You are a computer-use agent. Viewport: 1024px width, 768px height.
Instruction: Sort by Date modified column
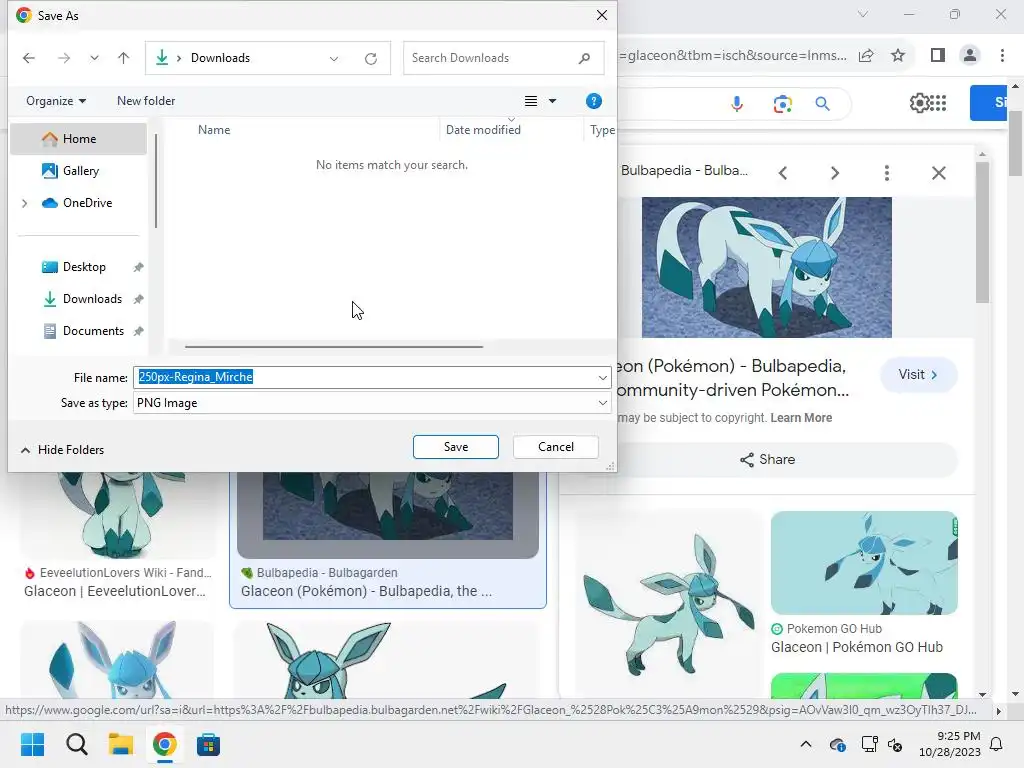[483, 130]
